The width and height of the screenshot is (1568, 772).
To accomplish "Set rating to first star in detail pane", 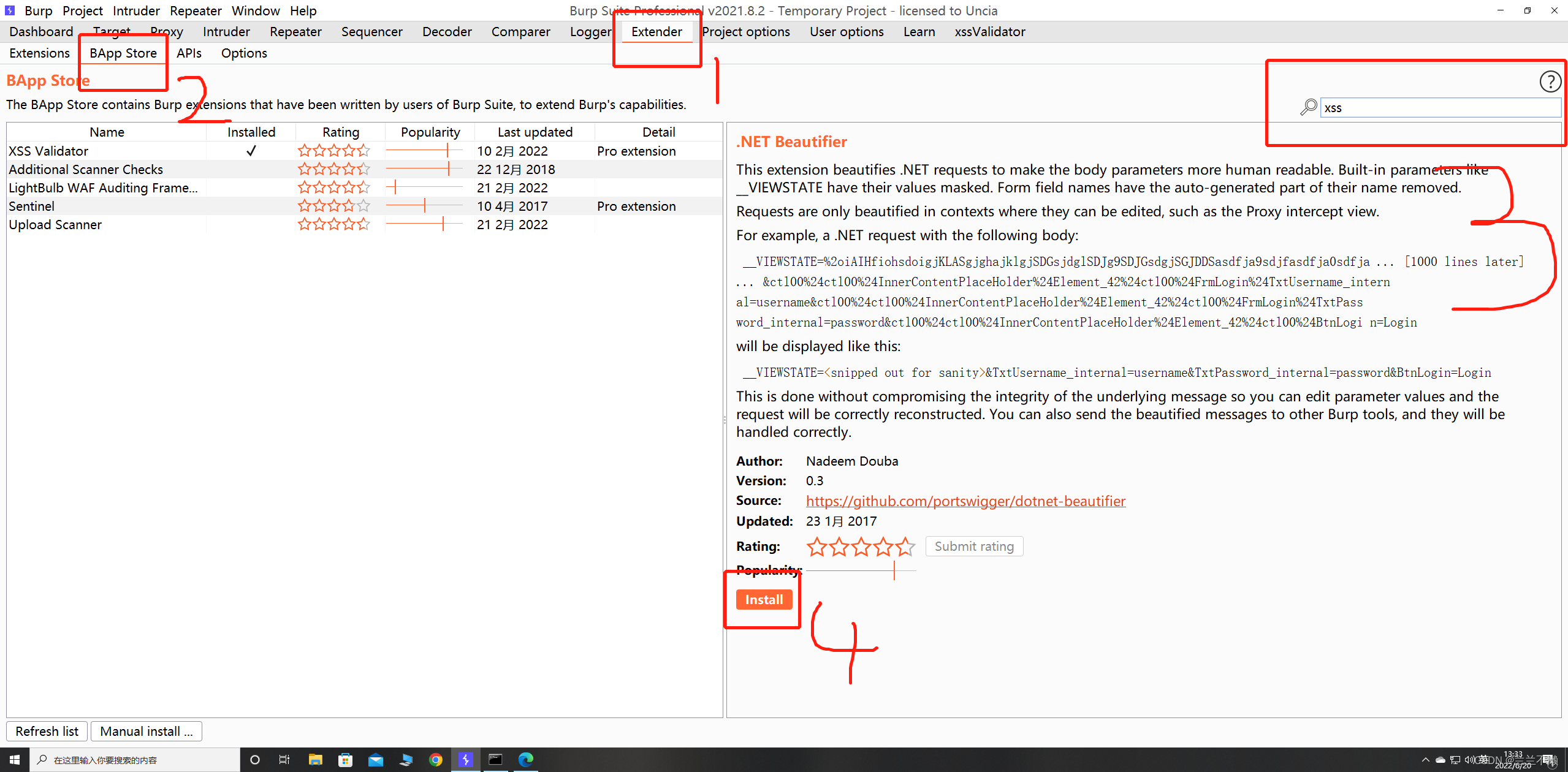I will (x=816, y=546).
